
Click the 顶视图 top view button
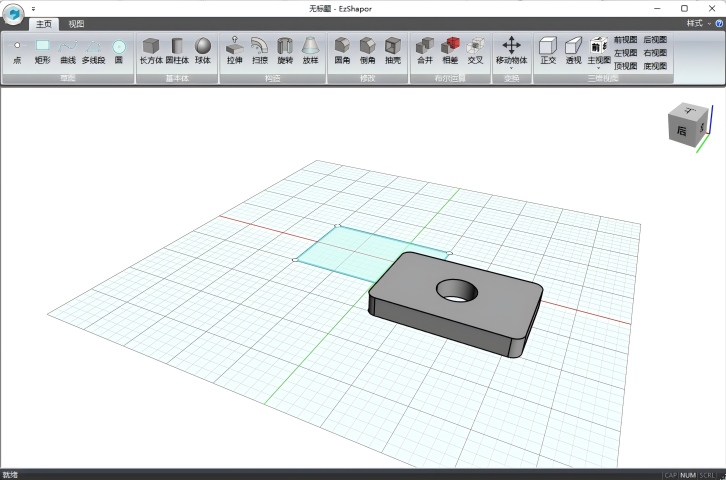point(625,65)
